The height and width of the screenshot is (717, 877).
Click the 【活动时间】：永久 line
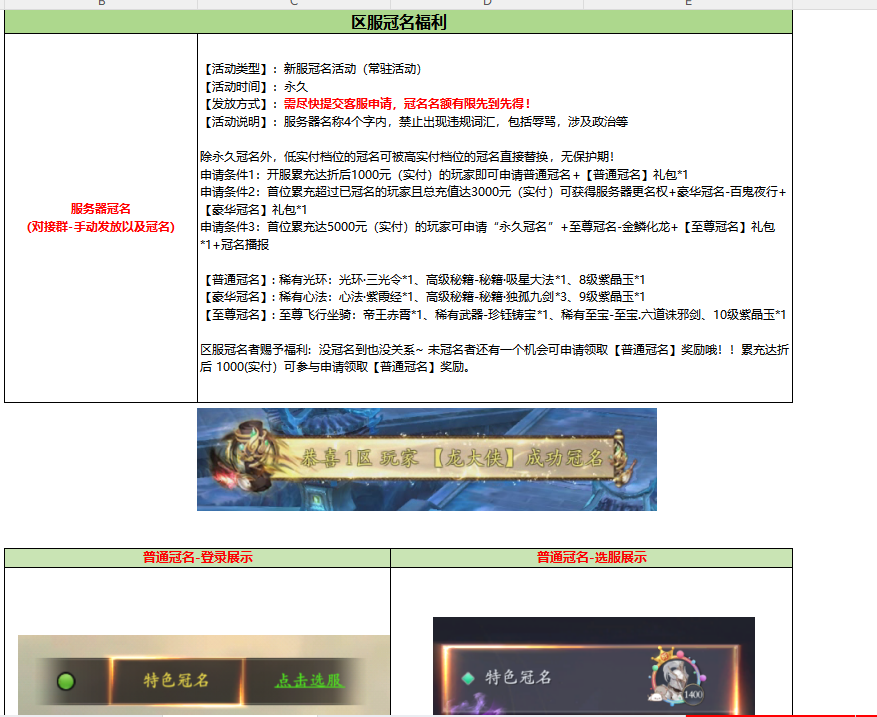[254, 87]
